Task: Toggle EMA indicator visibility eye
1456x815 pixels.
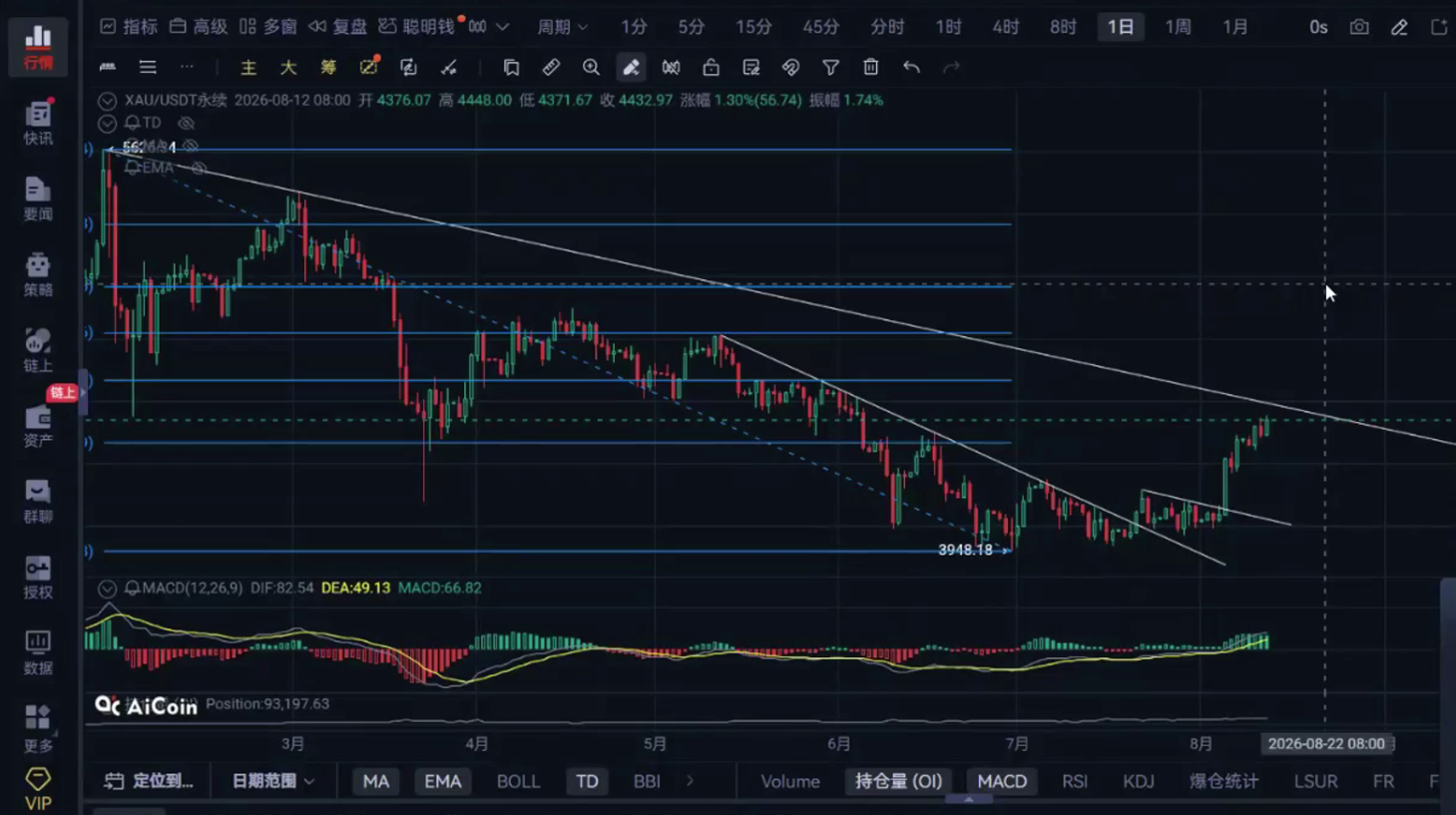Action: (x=200, y=168)
